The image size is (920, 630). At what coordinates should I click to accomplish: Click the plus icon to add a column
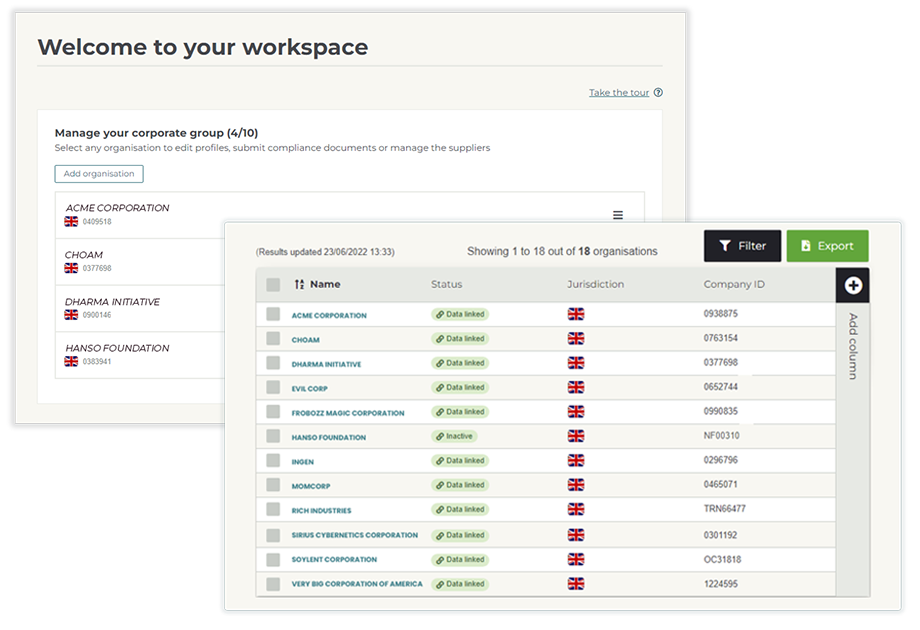[853, 285]
